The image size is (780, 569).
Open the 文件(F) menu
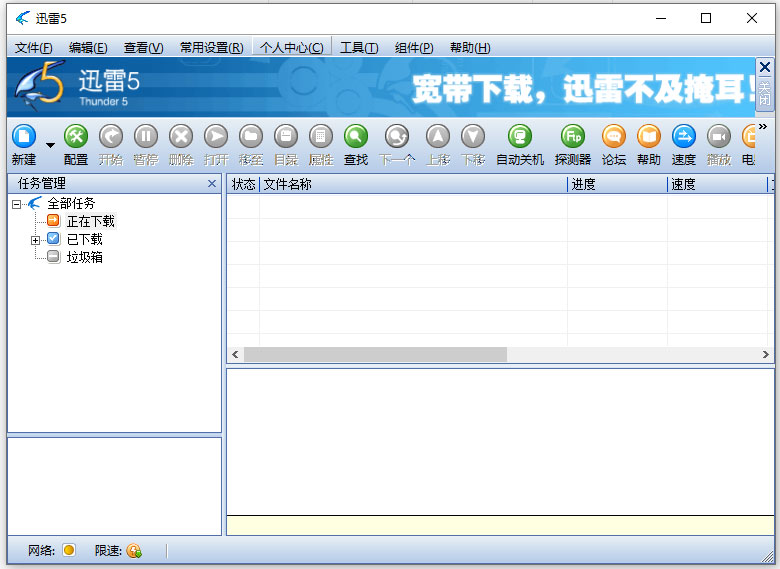point(33,48)
